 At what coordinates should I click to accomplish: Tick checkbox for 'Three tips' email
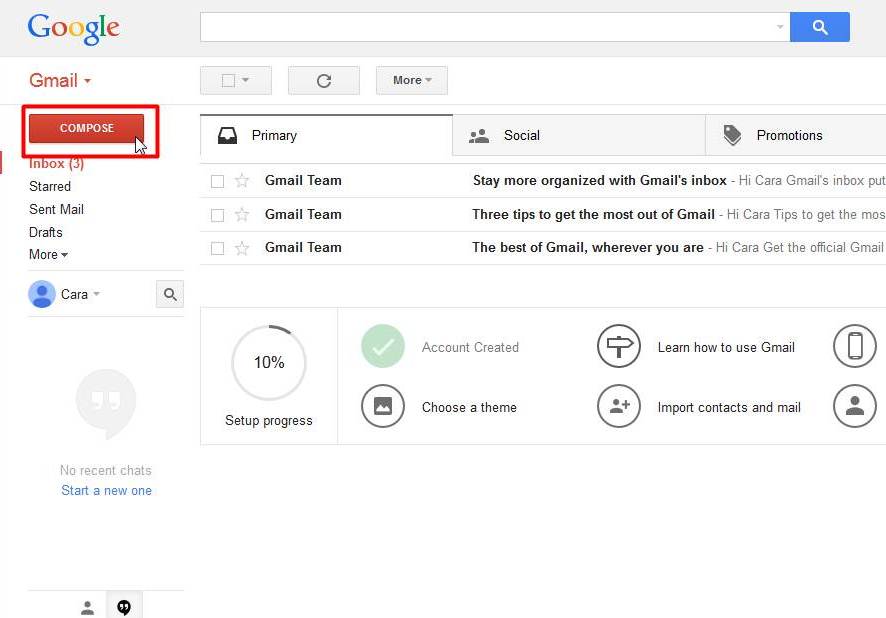218,215
